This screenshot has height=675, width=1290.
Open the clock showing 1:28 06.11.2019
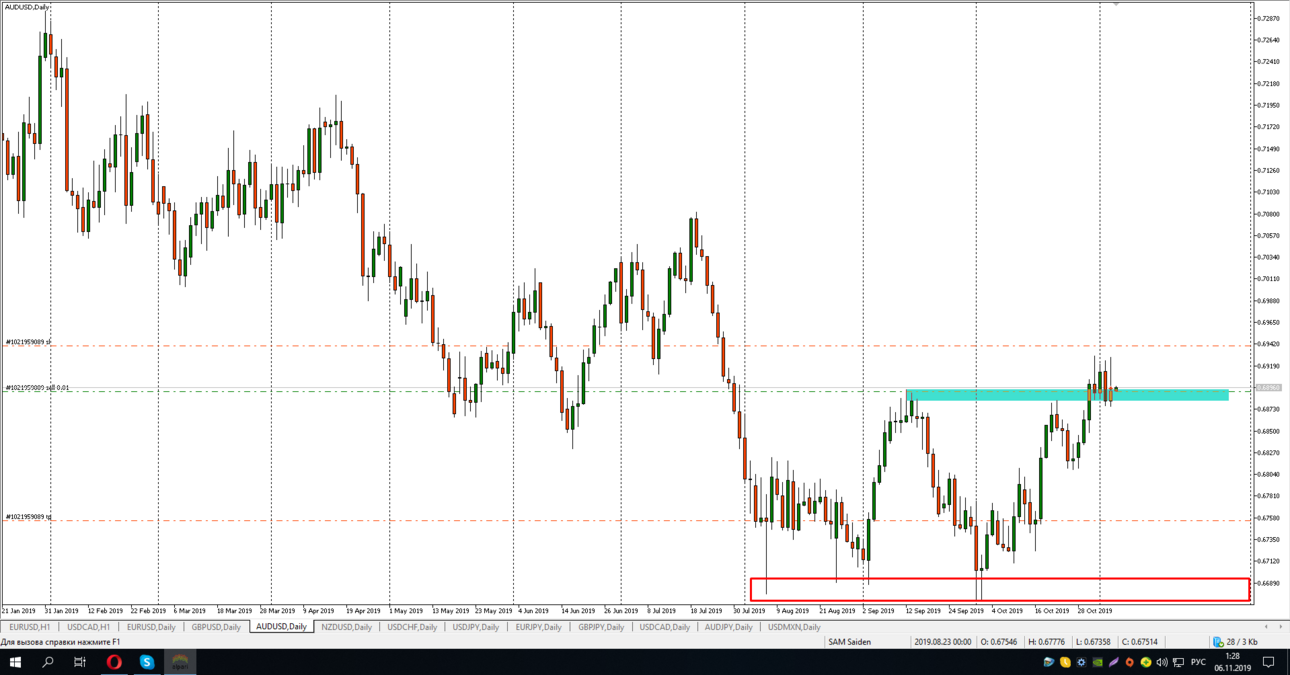pyautogui.click(x=1232, y=662)
